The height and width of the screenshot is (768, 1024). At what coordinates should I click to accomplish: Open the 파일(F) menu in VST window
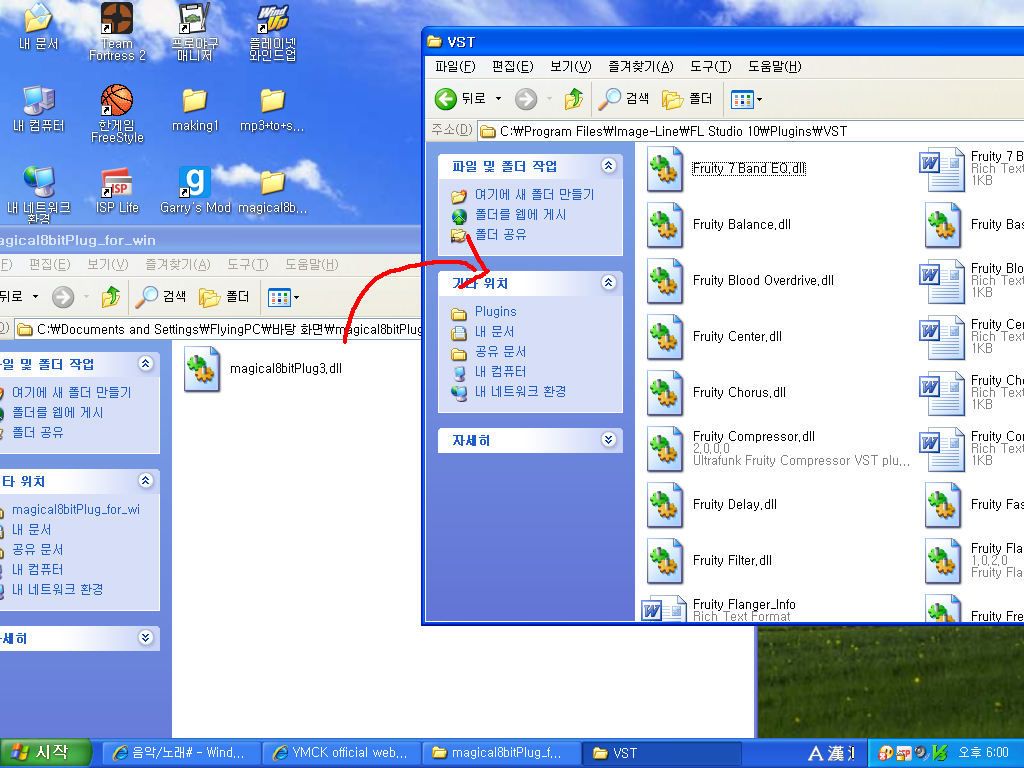455,67
